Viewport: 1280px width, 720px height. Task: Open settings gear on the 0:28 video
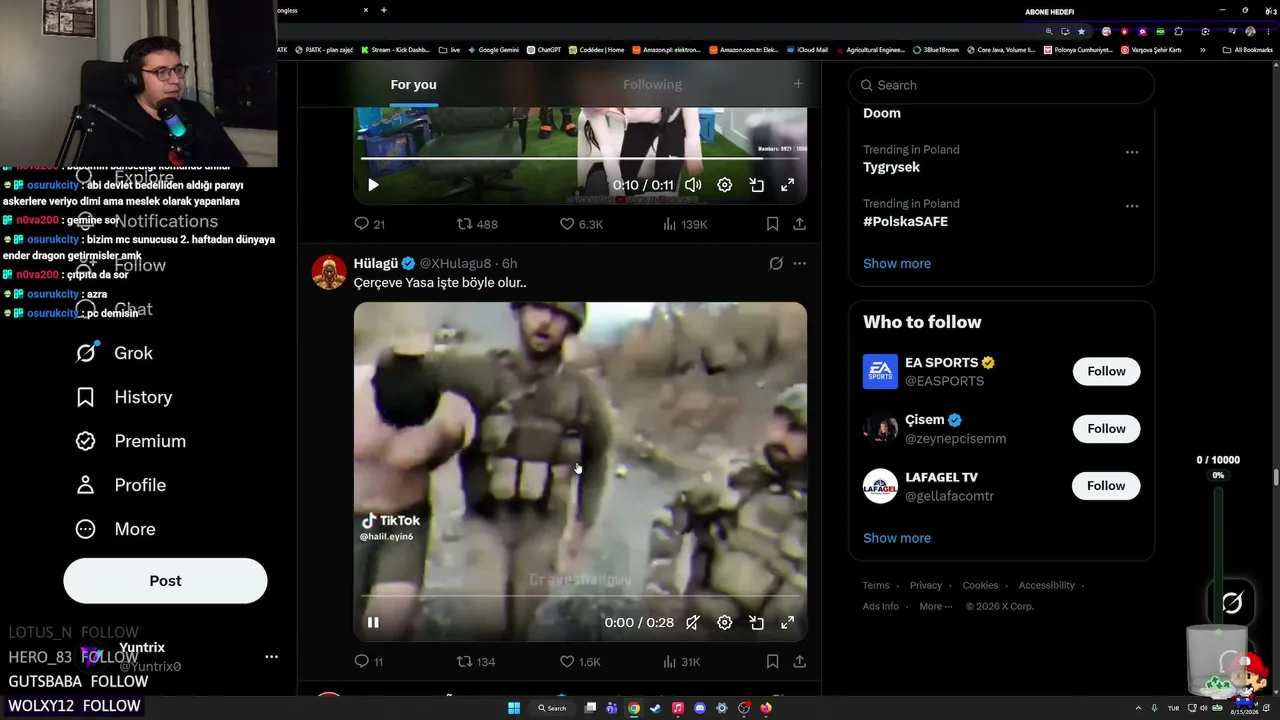click(x=725, y=622)
